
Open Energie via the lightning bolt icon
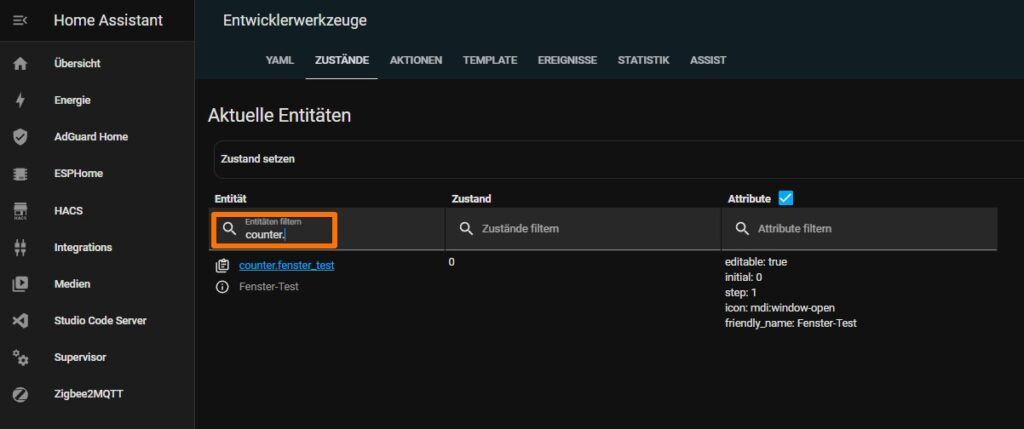click(20, 100)
